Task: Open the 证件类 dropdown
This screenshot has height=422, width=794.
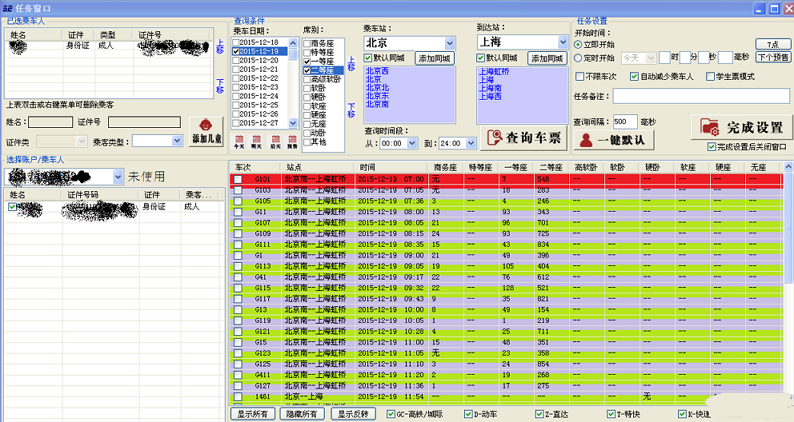Action: click(82, 141)
